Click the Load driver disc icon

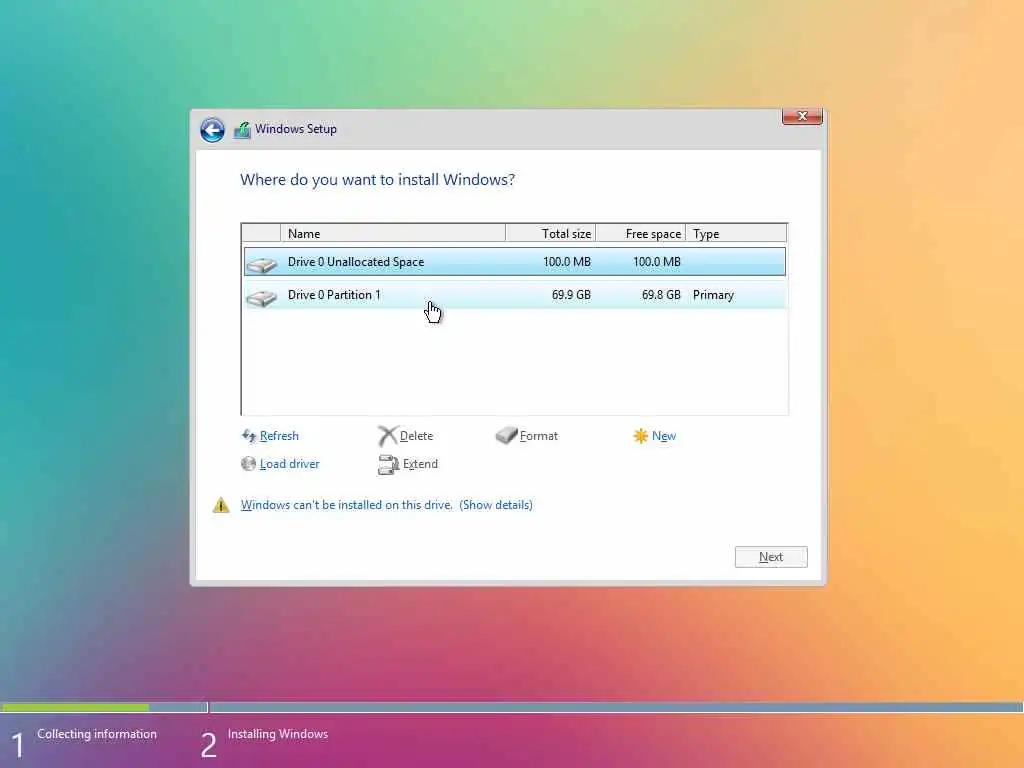[248, 464]
